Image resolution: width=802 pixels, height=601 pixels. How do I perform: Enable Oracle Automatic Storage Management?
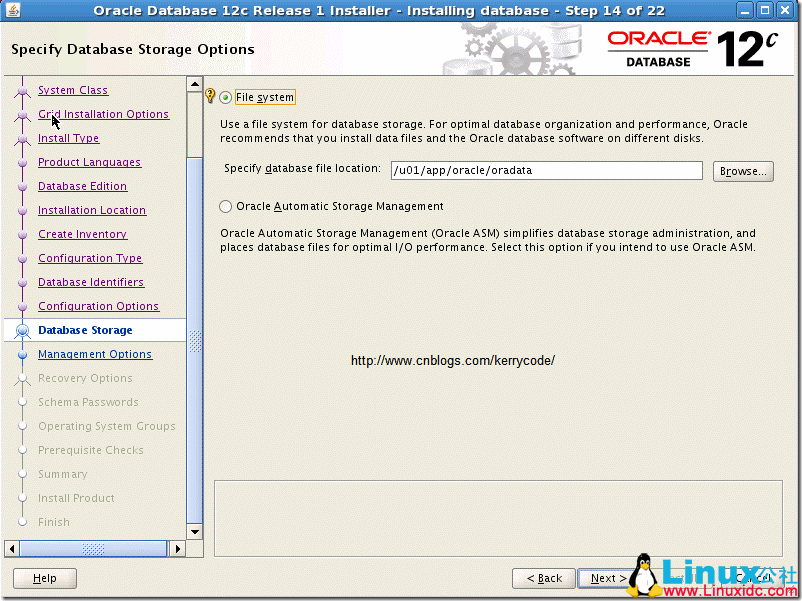click(x=225, y=206)
